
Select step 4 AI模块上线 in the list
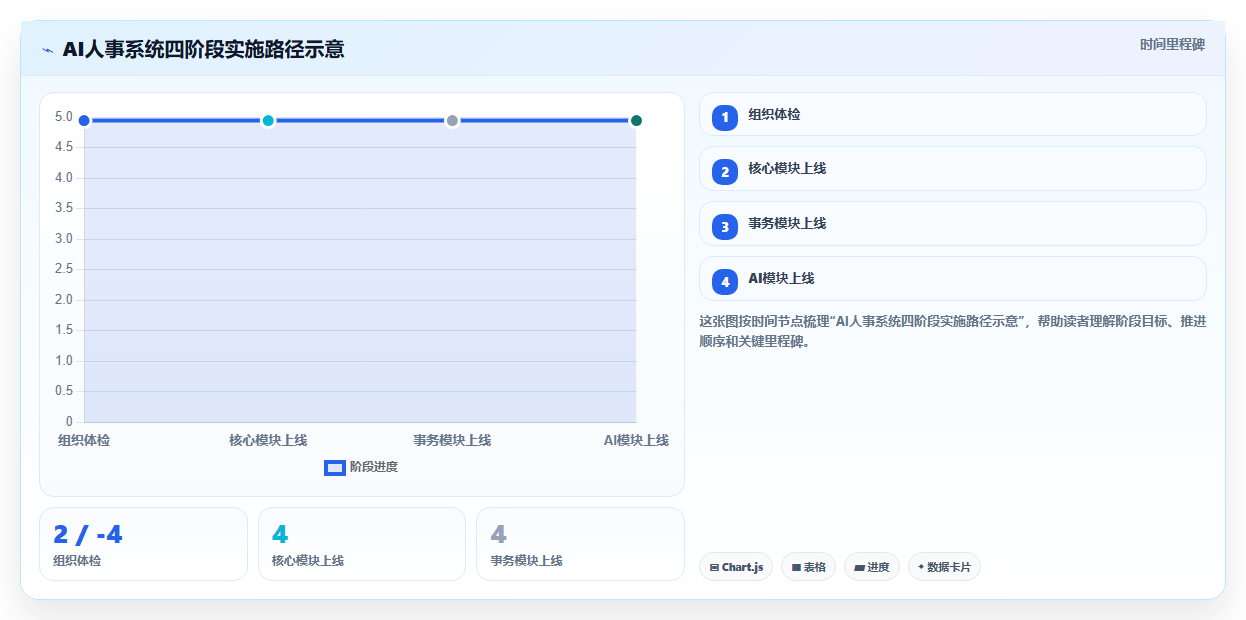coord(952,279)
